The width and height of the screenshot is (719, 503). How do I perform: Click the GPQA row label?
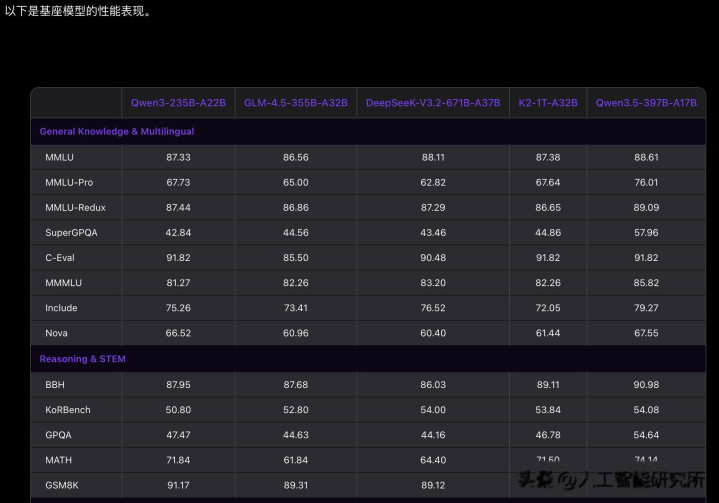58,434
